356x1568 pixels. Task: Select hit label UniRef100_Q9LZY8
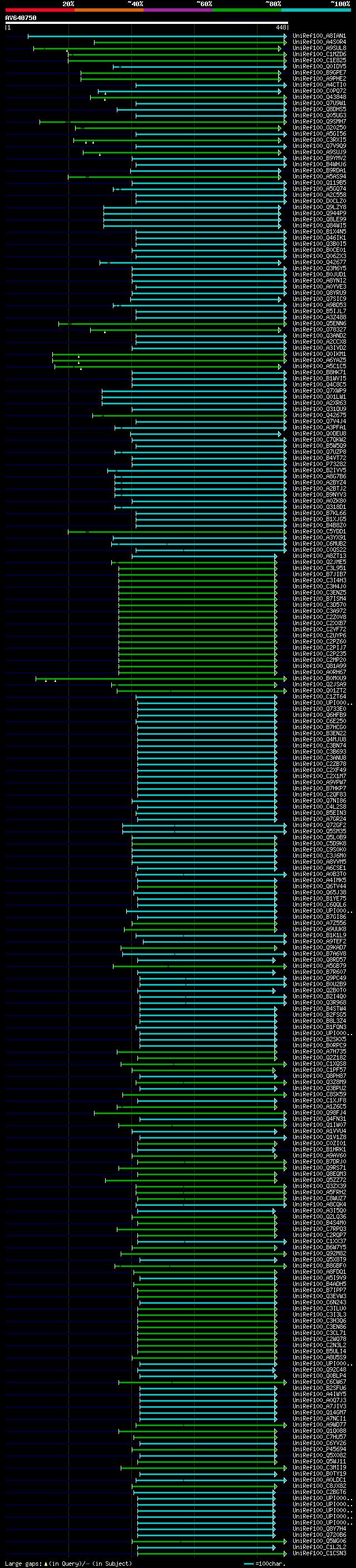tap(319, 207)
